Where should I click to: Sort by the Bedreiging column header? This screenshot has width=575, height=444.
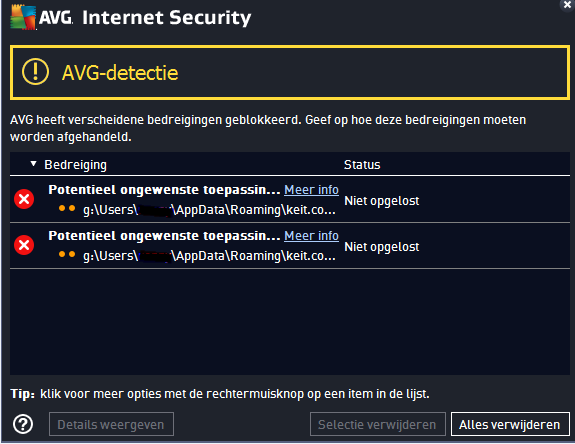[x=76, y=165]
